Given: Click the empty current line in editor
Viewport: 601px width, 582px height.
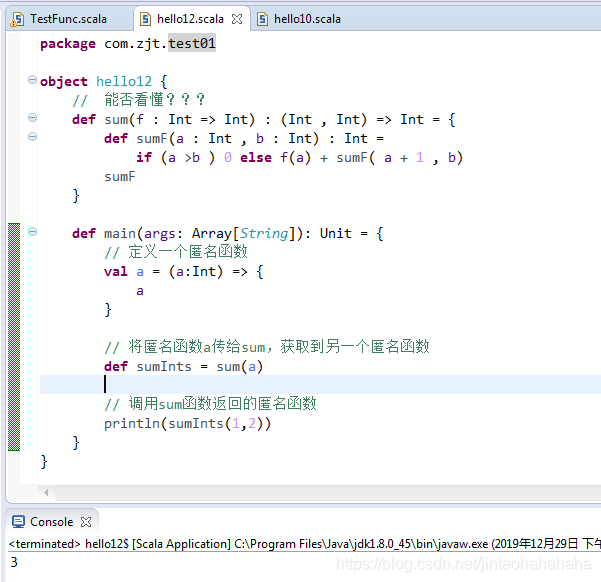Looking at the screenshot, I should (x=320, y=385).
